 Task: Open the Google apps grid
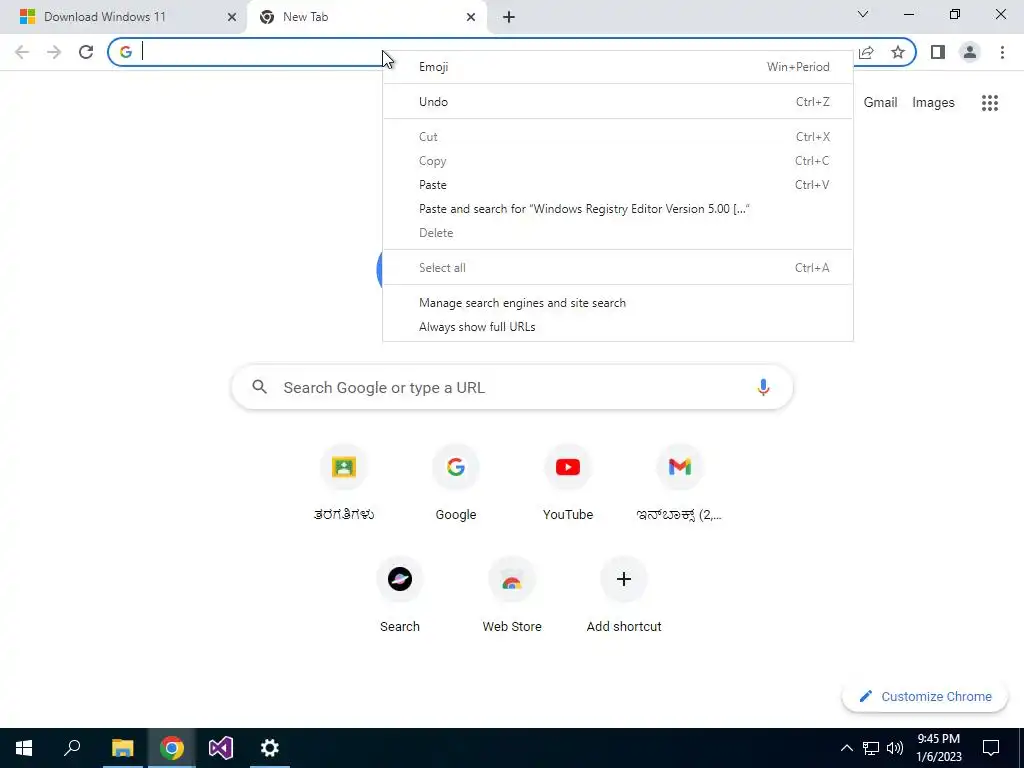990,103
